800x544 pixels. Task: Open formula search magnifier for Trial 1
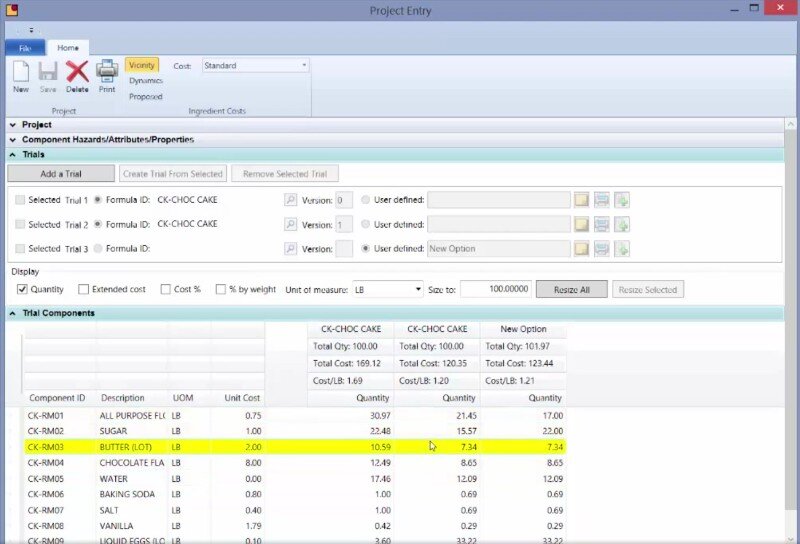291,200
